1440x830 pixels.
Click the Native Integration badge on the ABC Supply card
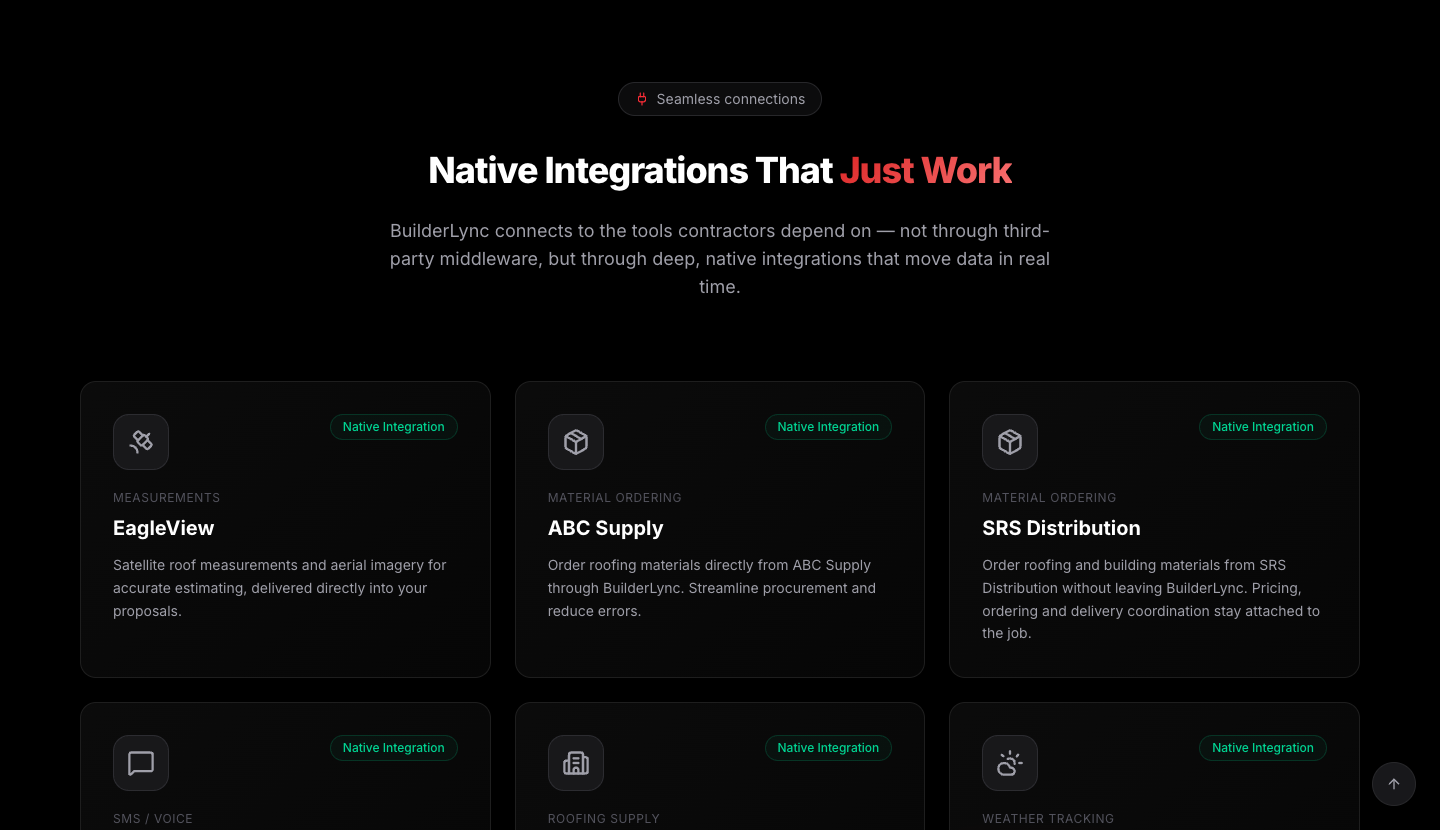coord(828,427)
